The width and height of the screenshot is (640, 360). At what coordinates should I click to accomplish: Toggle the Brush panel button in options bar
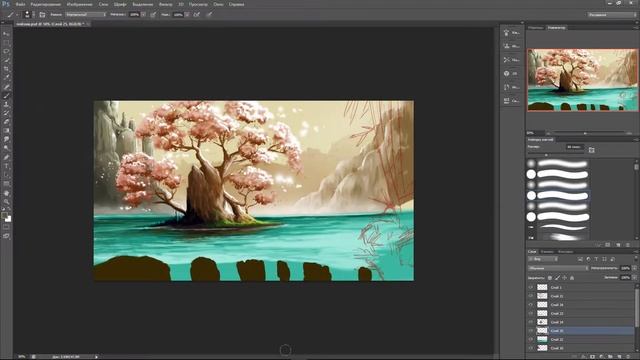[42, 14]
